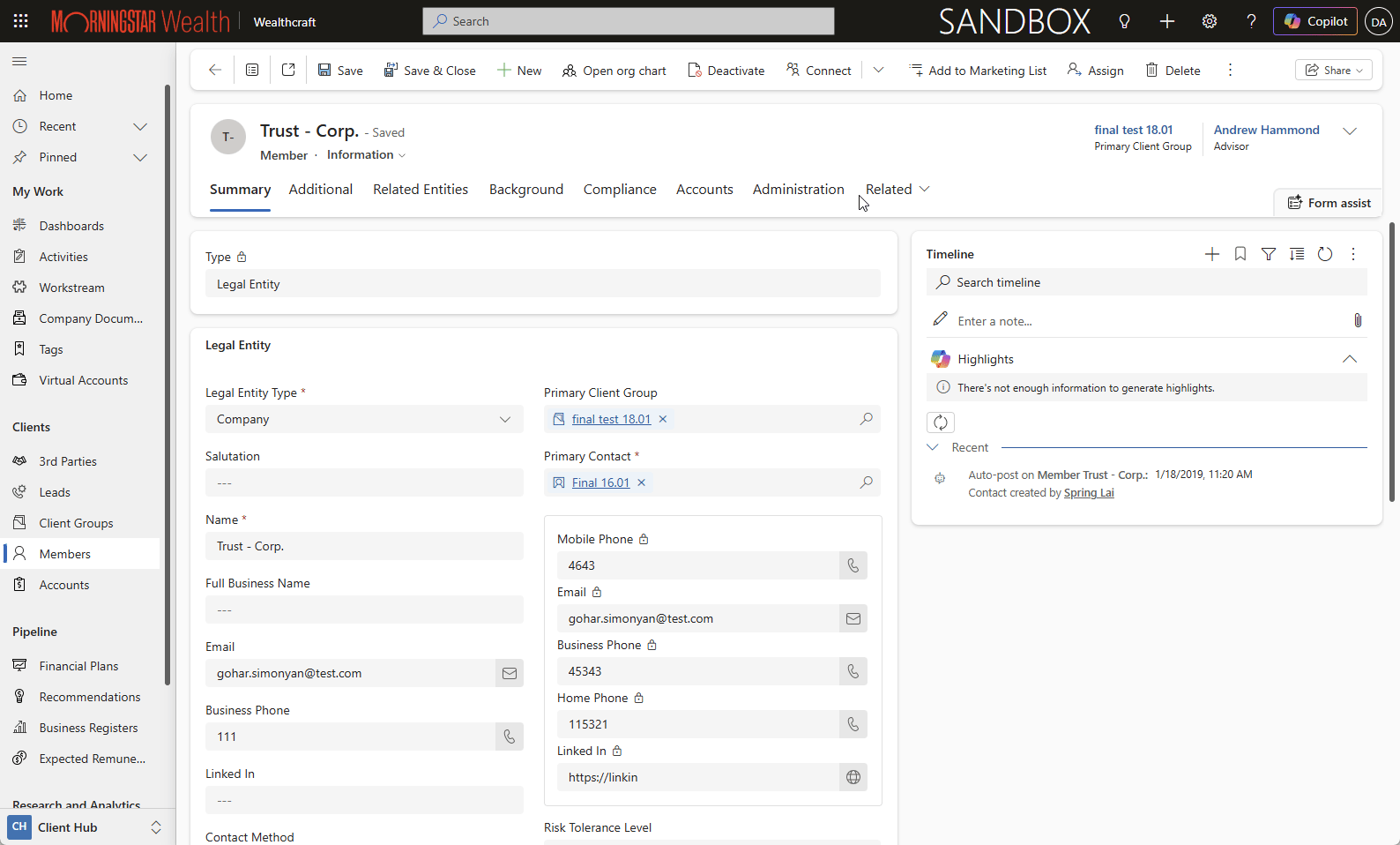
Task: Call the Mobile Phone number 4643
Action: (x=853, y=565)
